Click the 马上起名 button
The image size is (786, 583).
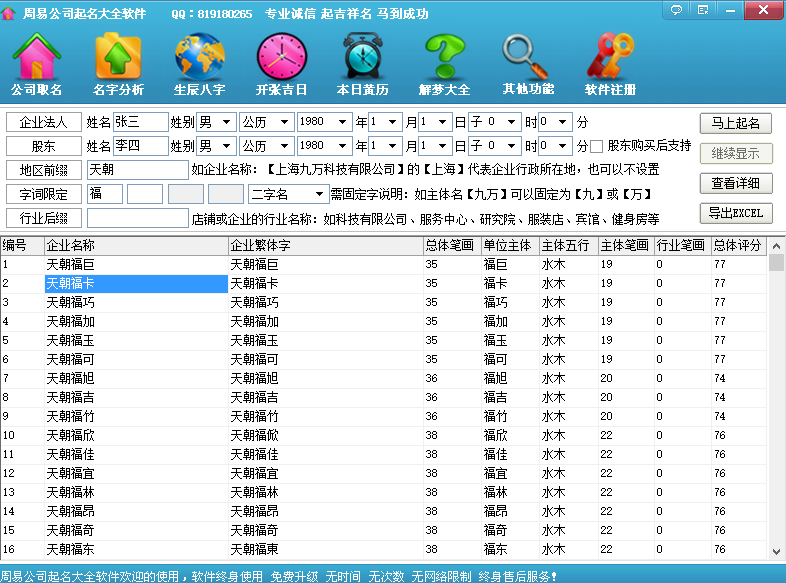point(735,123)
